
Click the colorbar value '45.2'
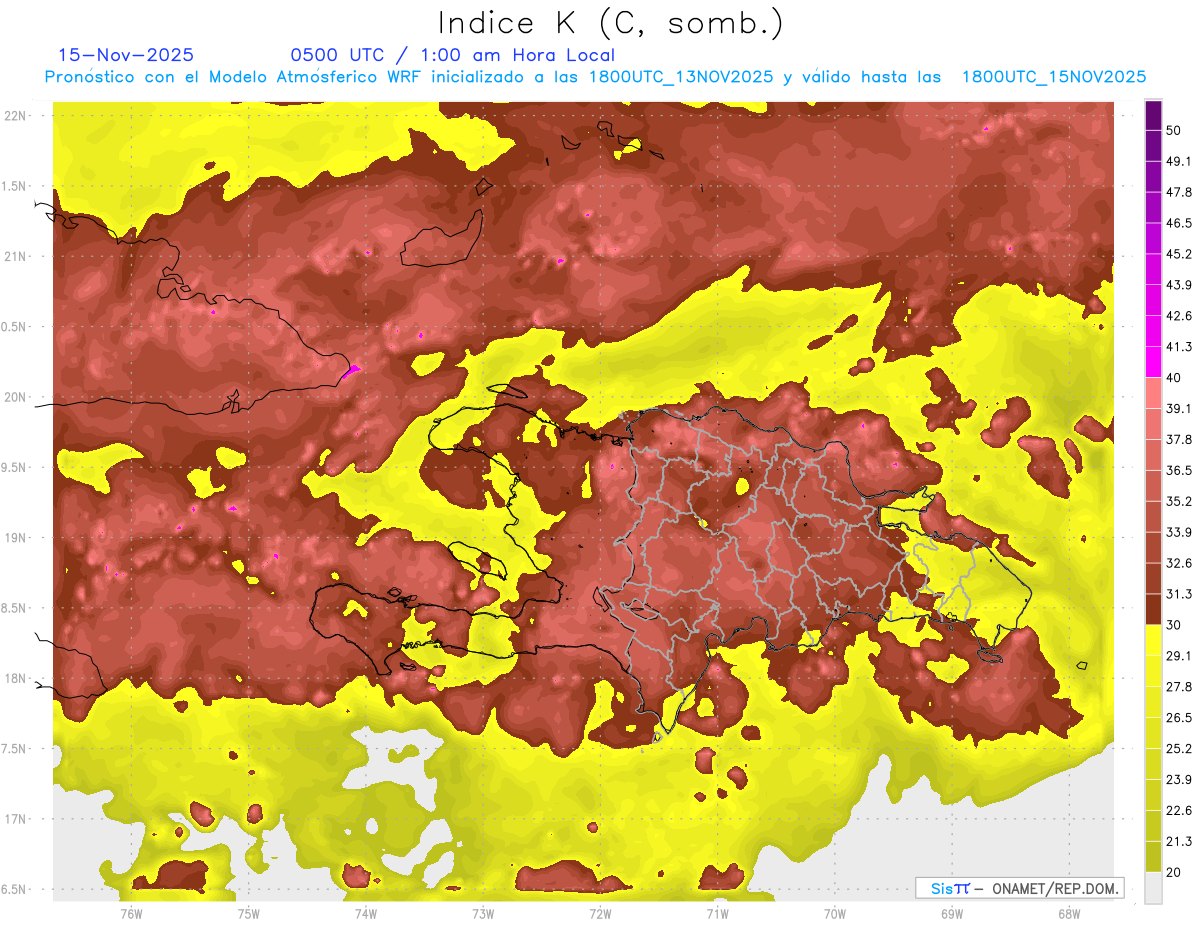pyautogui.click(x=1180, y=254)
